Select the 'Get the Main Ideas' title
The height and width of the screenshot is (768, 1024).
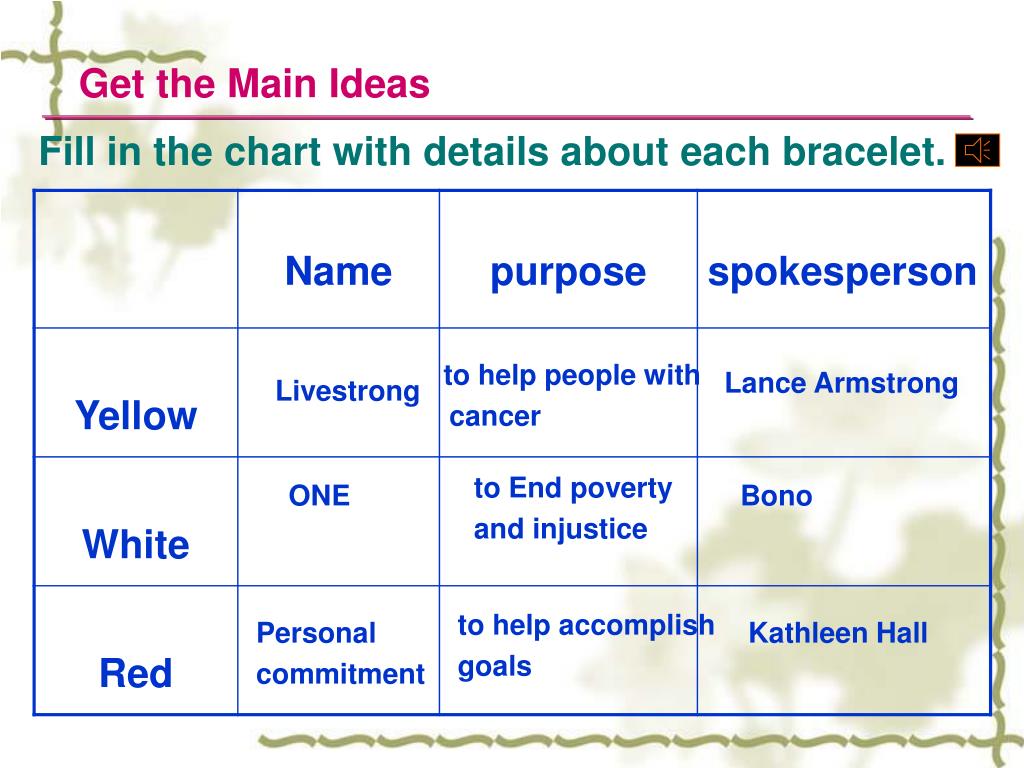pos(254,84)
